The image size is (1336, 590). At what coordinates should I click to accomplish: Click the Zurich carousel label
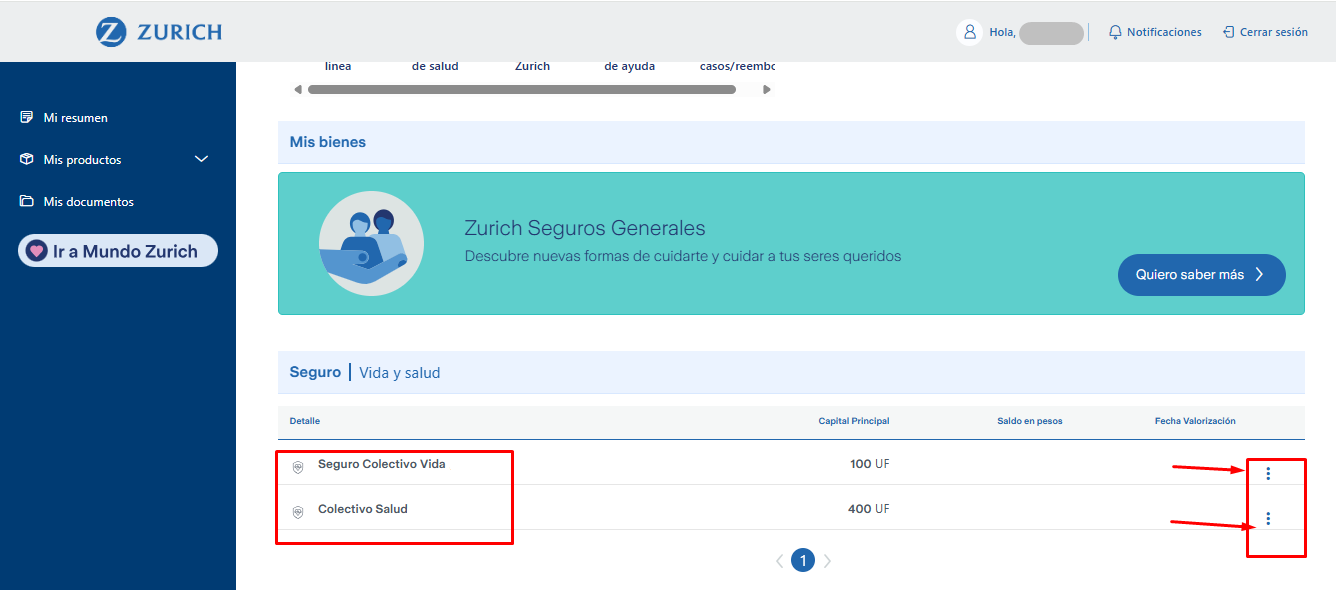533,67
